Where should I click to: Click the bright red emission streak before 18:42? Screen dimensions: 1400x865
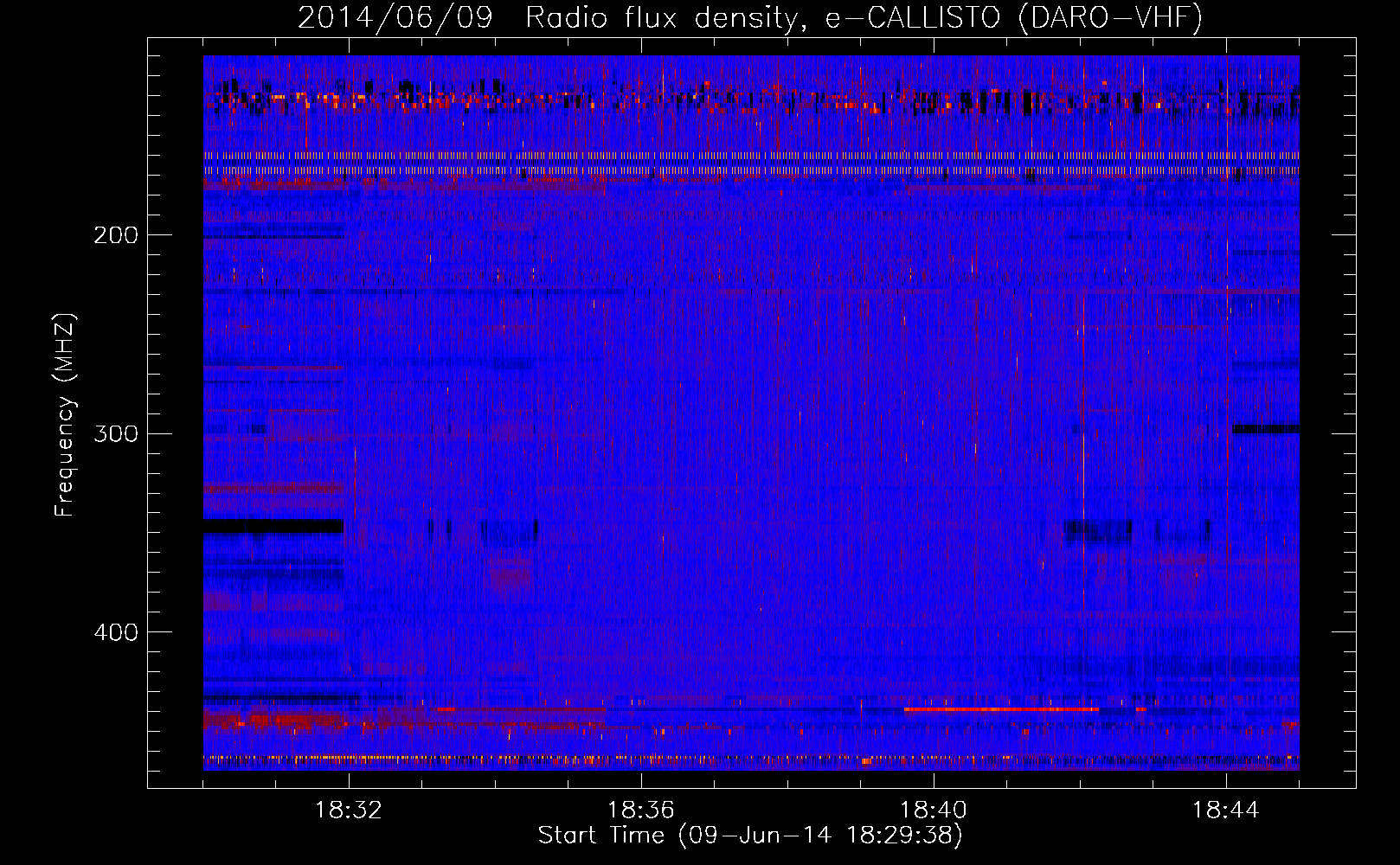(1001, 709)
